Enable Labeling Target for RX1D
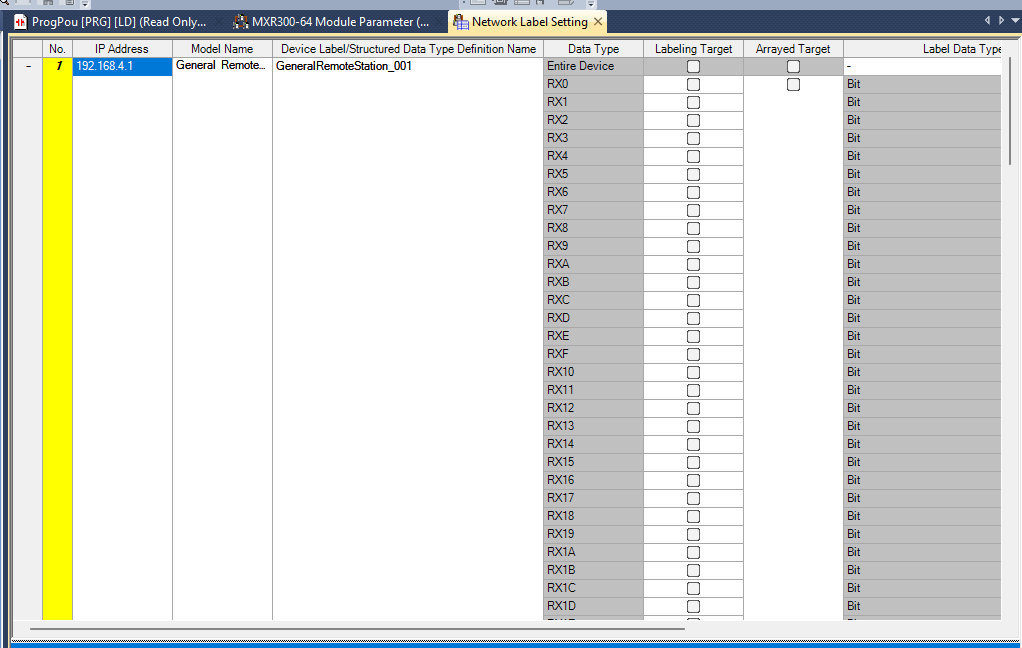This screenshot has height=648, width=1022. [693, 606]
